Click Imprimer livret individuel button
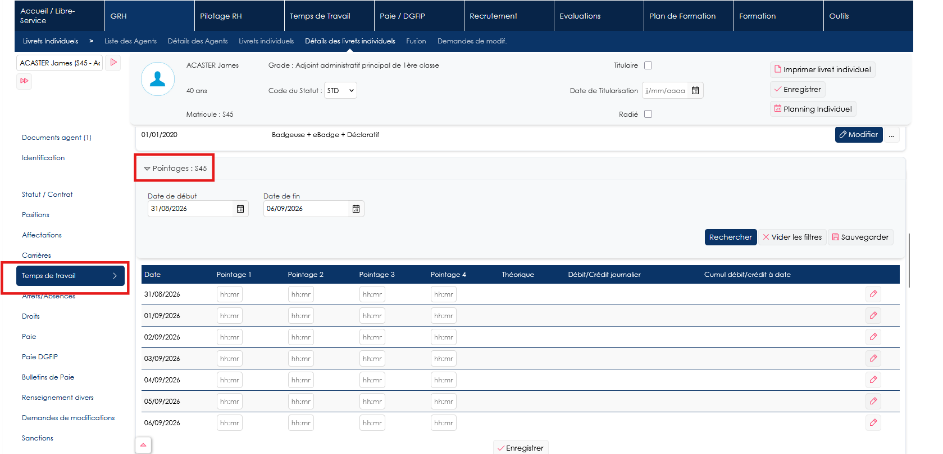943x454 pixels. (823, 69)
